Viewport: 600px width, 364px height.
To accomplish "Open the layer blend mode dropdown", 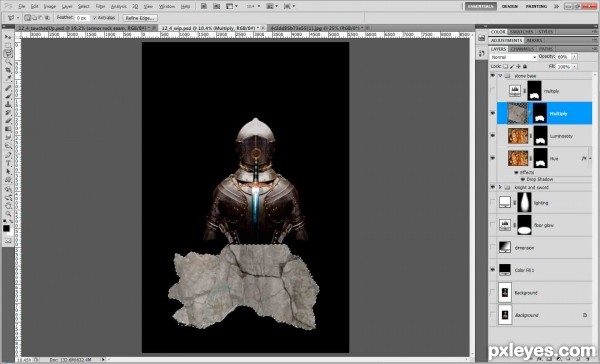I will pyautogui.click(x=514, y=57).
